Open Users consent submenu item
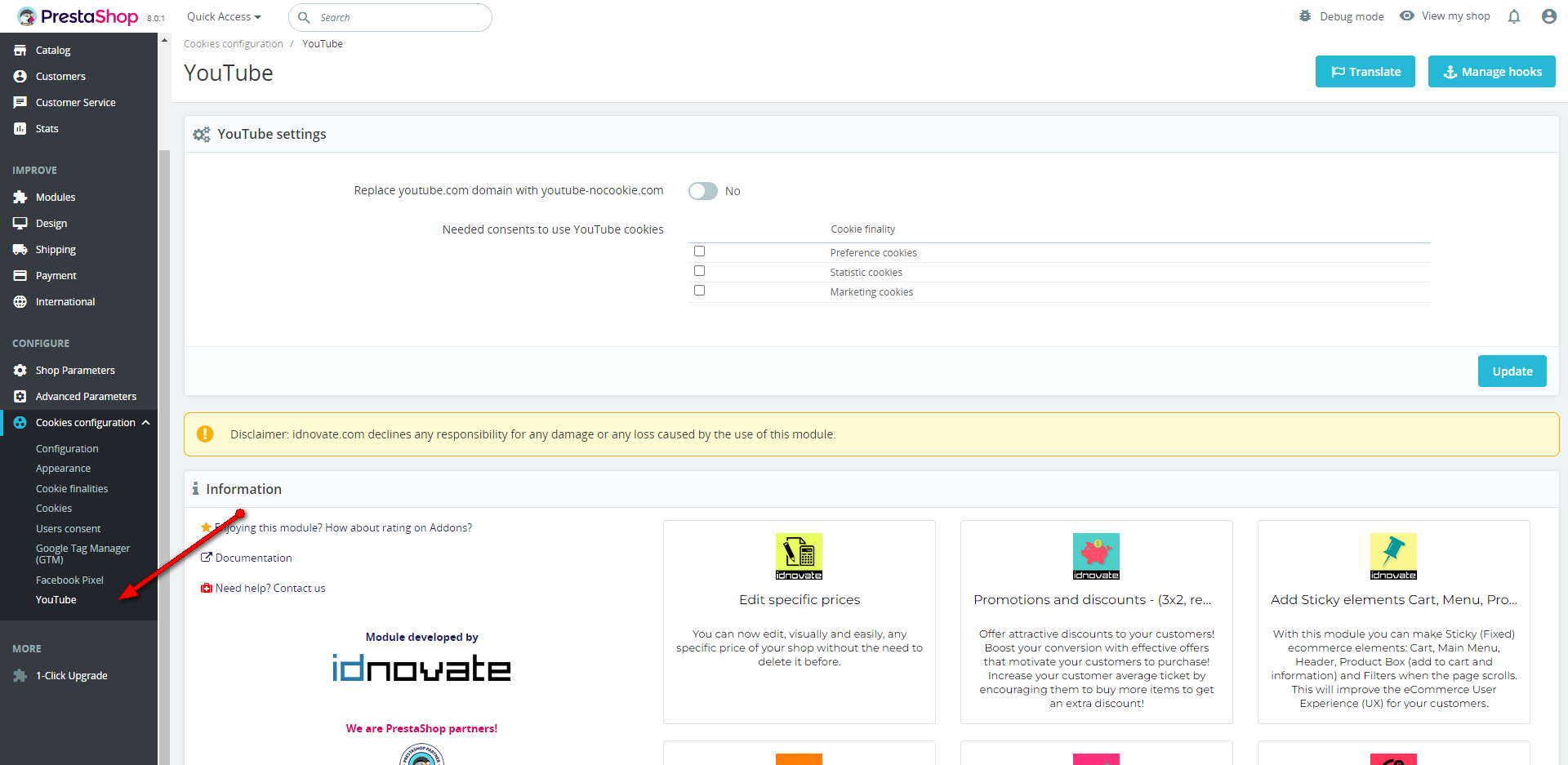 pyautogui.click(x=69, y=529)
